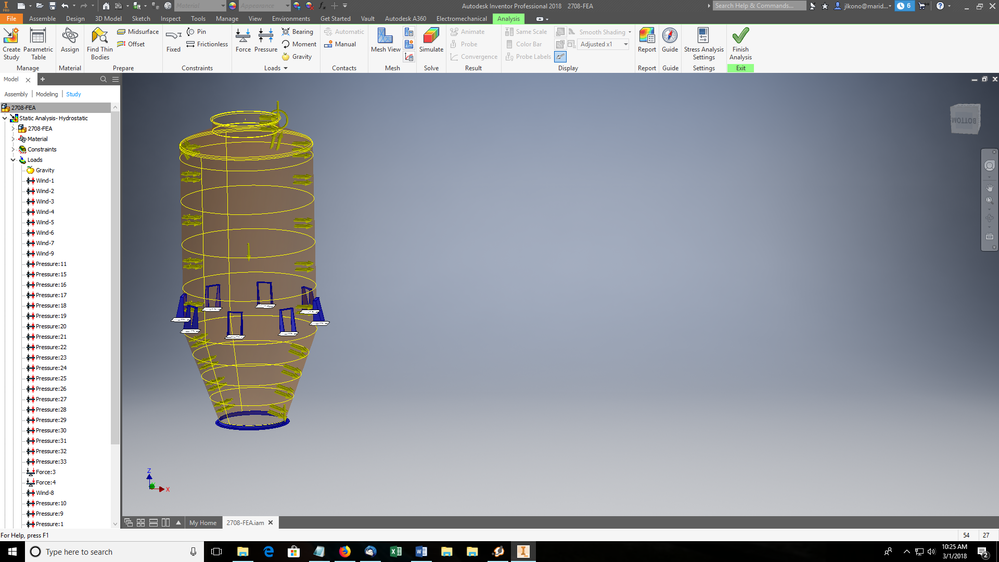Expand the Constraints node
Viewport: 999px width, 562px height.
[13, 149]
